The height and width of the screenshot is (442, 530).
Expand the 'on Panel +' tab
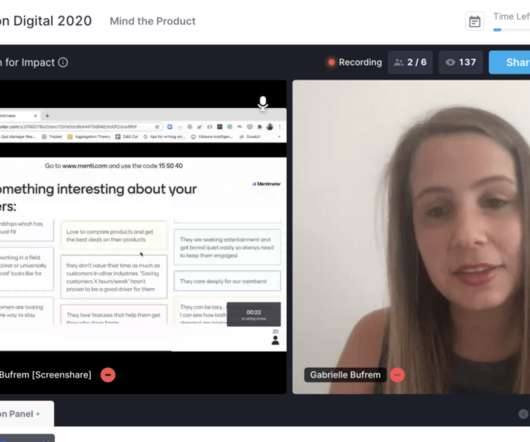[x=20, y=414]
